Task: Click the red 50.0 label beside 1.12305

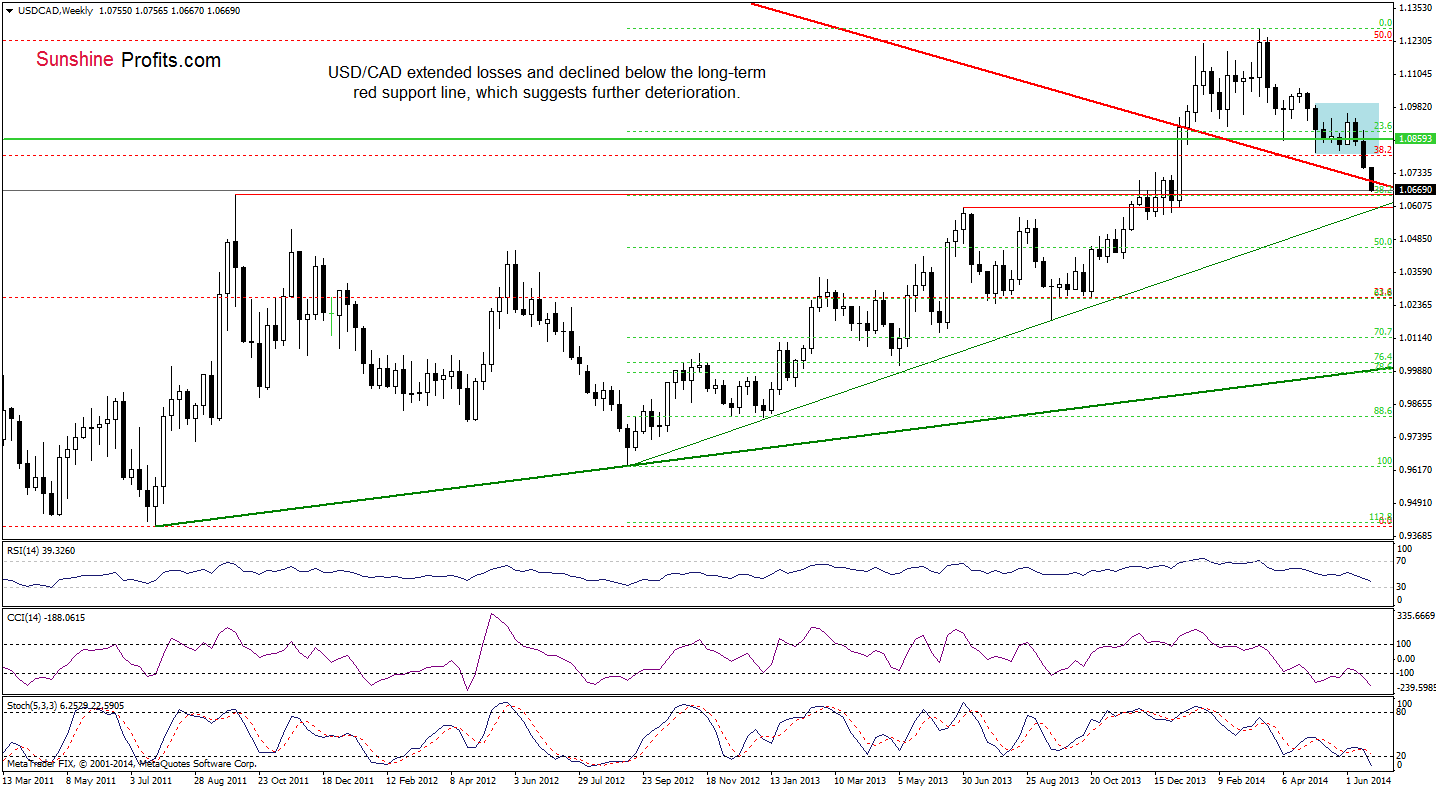Action: coord(1384,35)
